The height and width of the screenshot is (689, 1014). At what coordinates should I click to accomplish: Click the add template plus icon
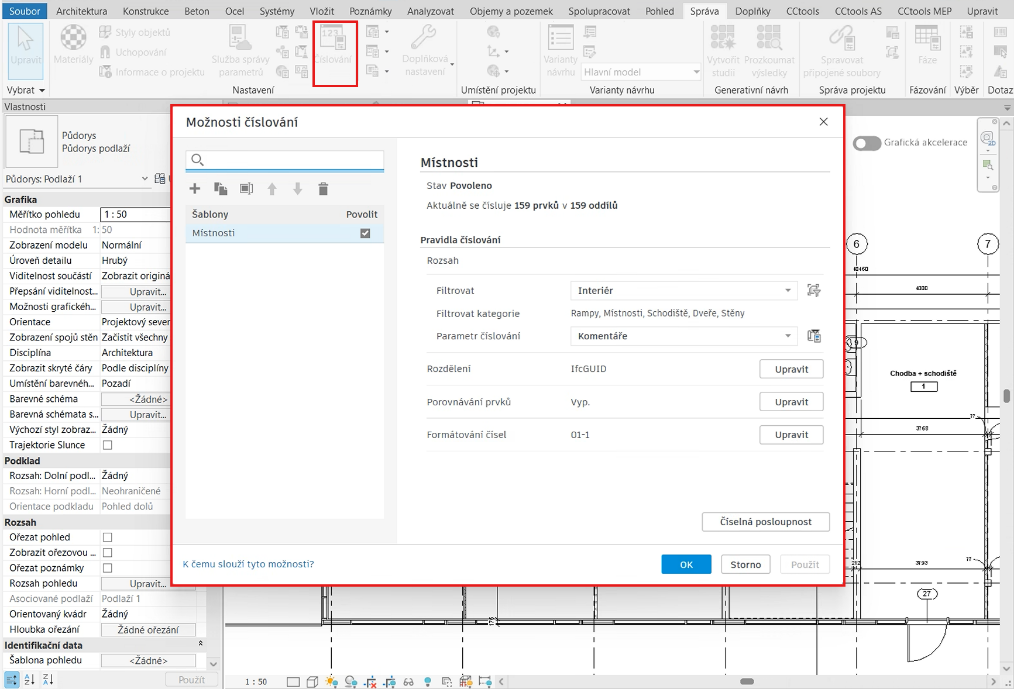tap(195, 189)
